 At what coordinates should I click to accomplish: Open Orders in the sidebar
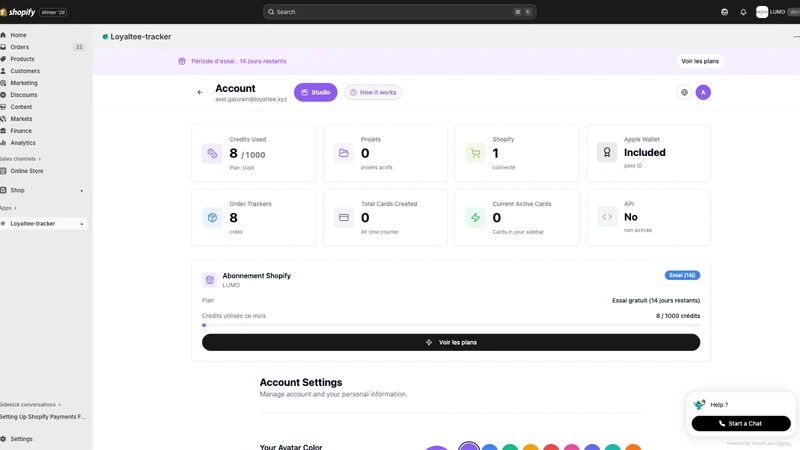(x=19, y=47)
